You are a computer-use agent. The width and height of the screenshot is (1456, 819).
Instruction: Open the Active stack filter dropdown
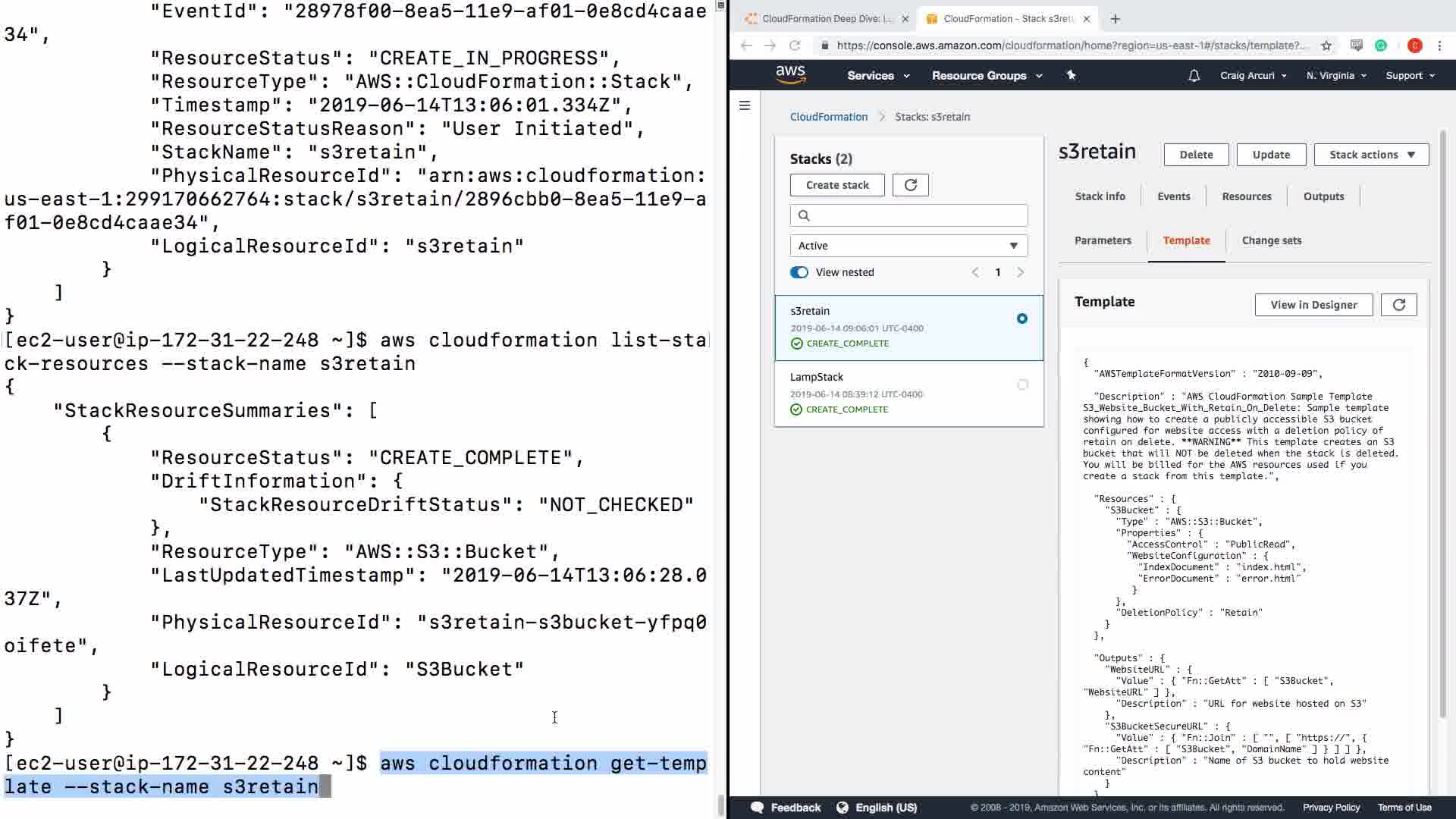[x=908, y=246]
